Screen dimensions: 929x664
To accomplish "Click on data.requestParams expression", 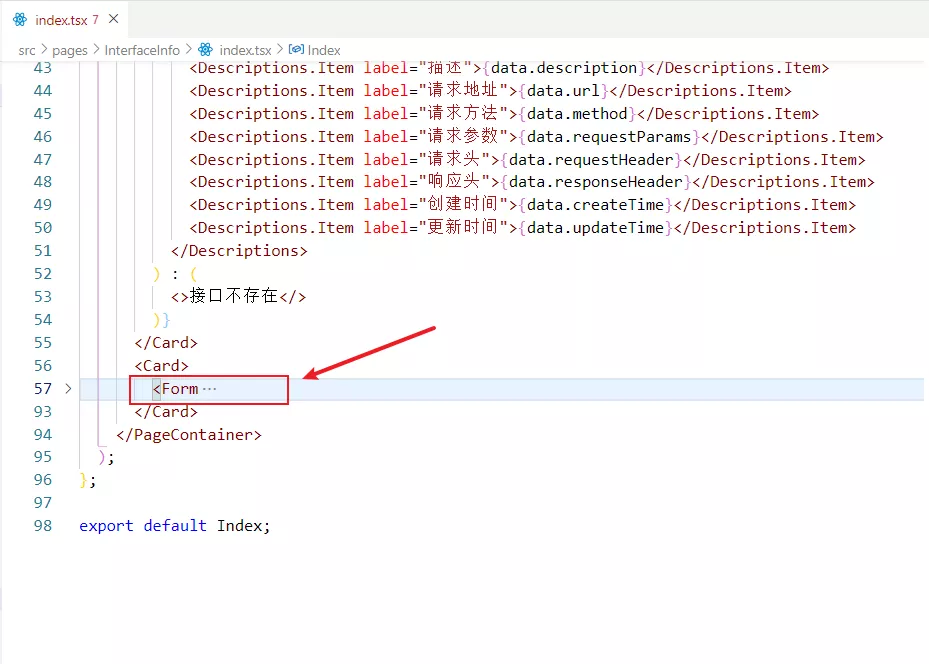I will pyautogui.click(x=609, y=137).
